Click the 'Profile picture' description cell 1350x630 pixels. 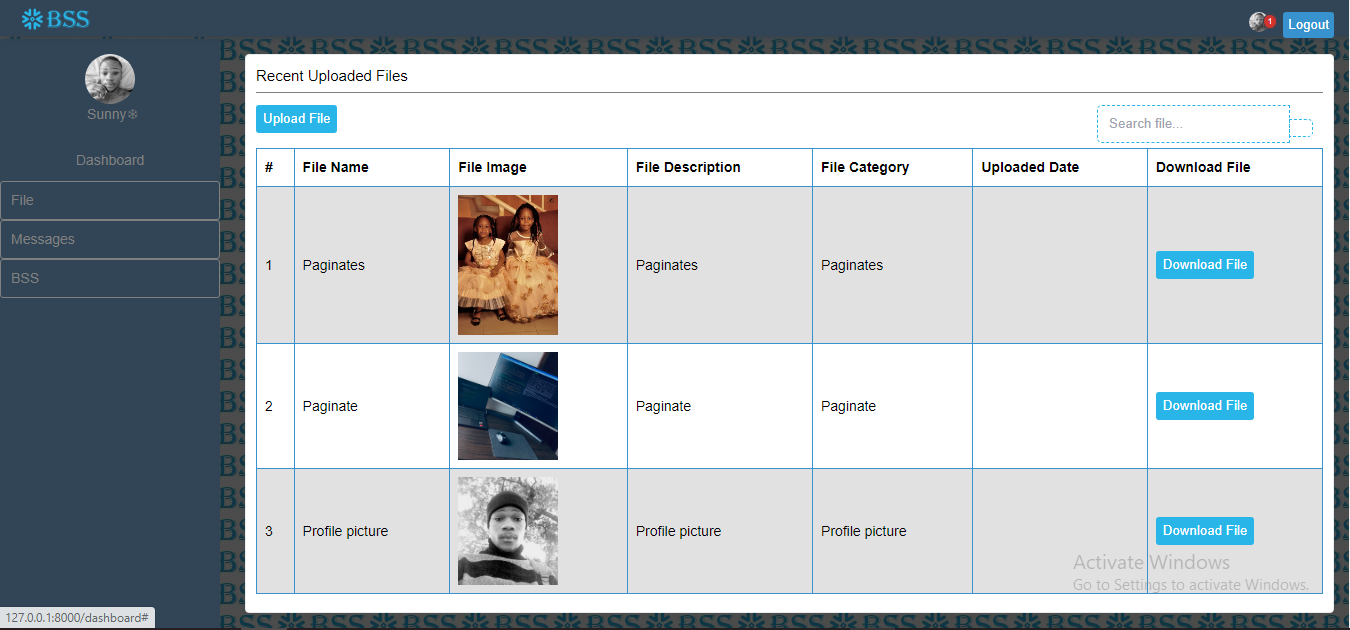[x=720, y=531]
